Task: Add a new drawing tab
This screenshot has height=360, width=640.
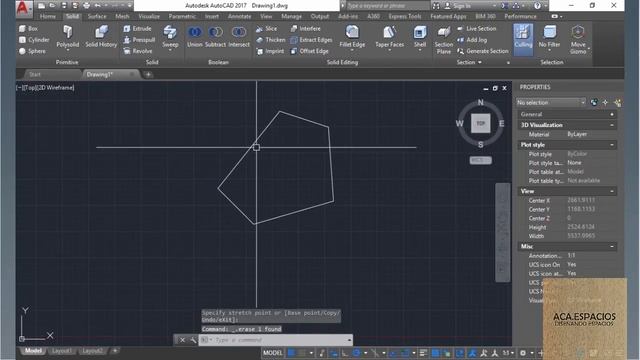Action: pos(148,74)
